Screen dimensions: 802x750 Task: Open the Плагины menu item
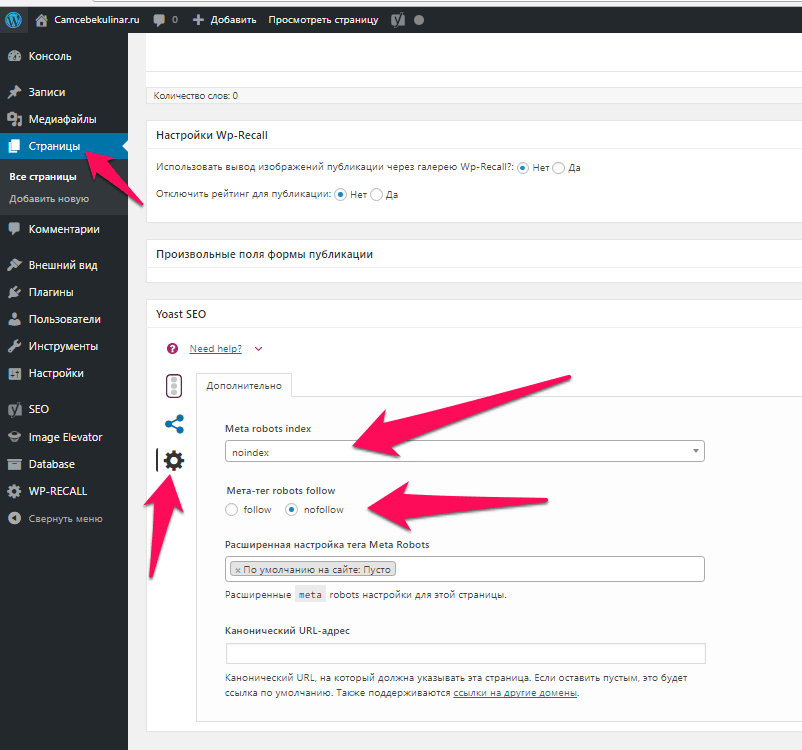(x=51, y=292)
